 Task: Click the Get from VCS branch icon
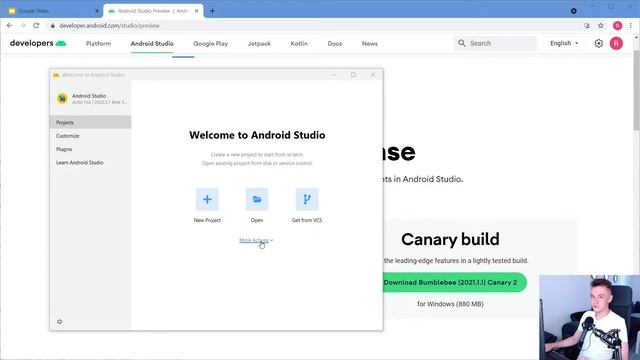tap(307, 199)
